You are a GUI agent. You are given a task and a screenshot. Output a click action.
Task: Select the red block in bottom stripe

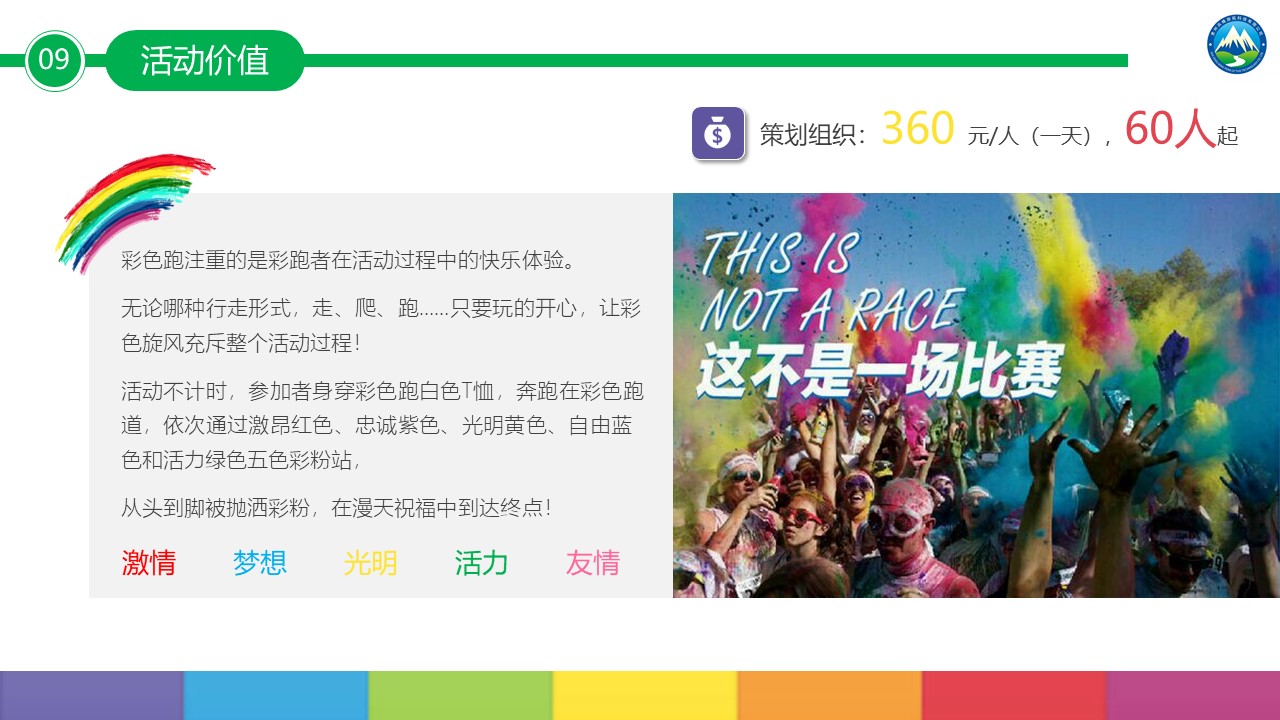1014,695
